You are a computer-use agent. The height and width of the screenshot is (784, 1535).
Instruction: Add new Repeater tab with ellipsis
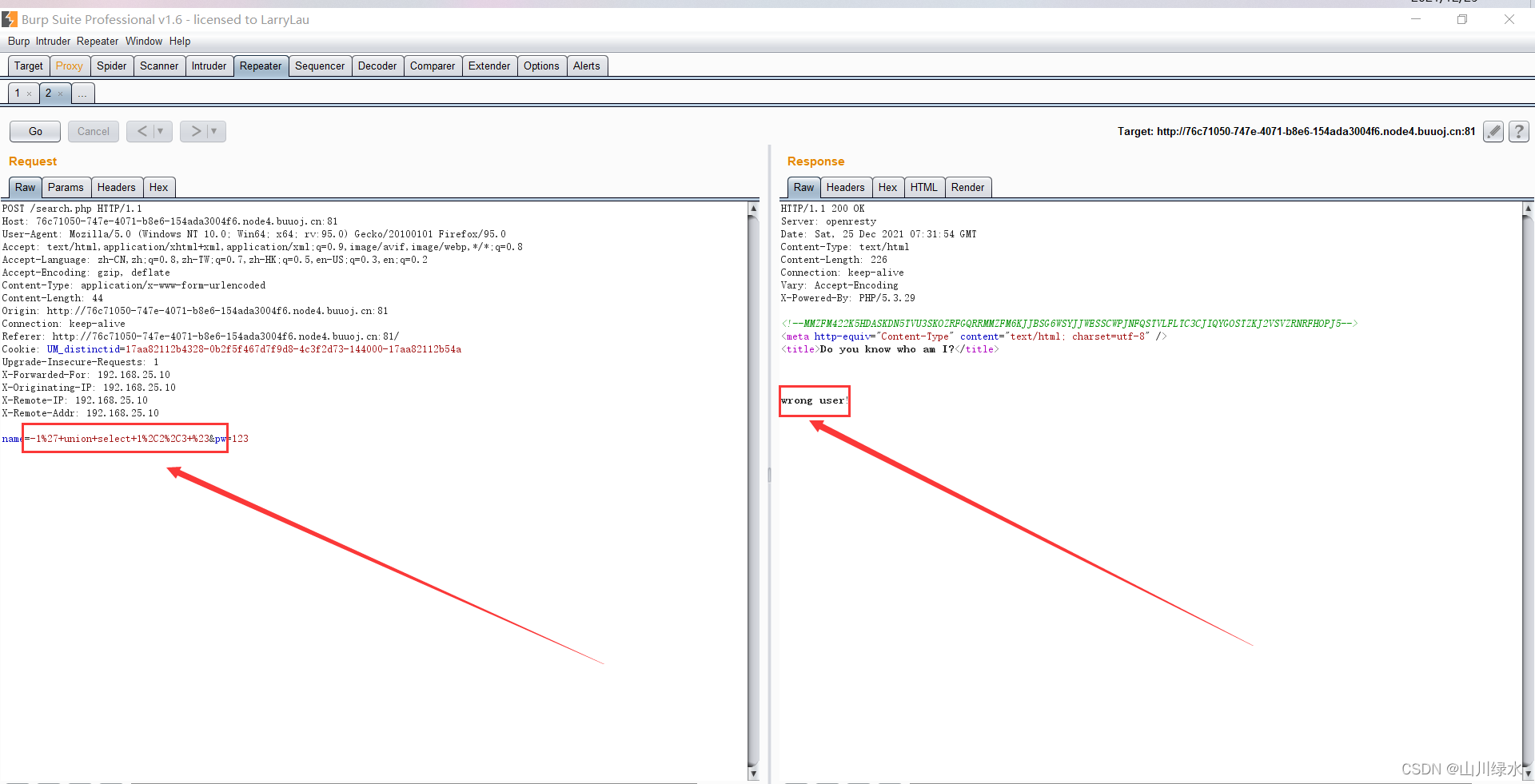coord(82,94)
